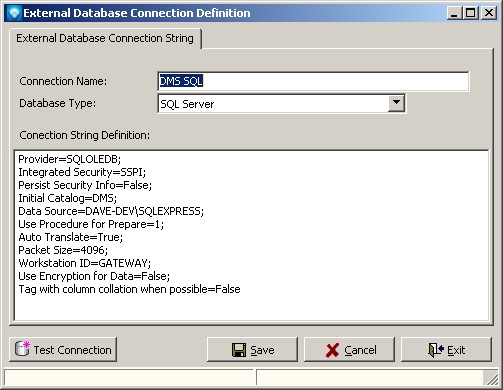Select the SQL Server combo box
The height and width of the screenshot is (390, 503).
pyautogui.click(x=282, y=103)
